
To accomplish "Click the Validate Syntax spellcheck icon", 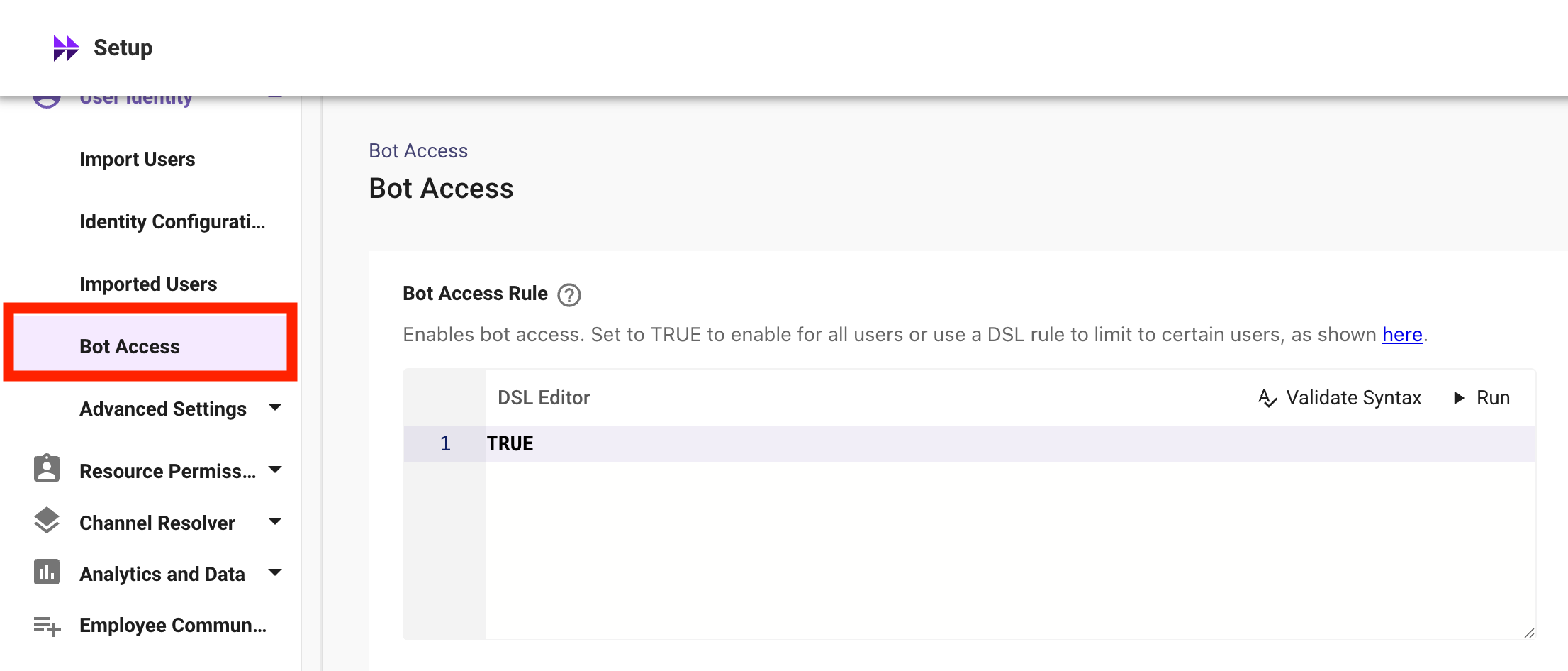I will (x=1267, y=398).
